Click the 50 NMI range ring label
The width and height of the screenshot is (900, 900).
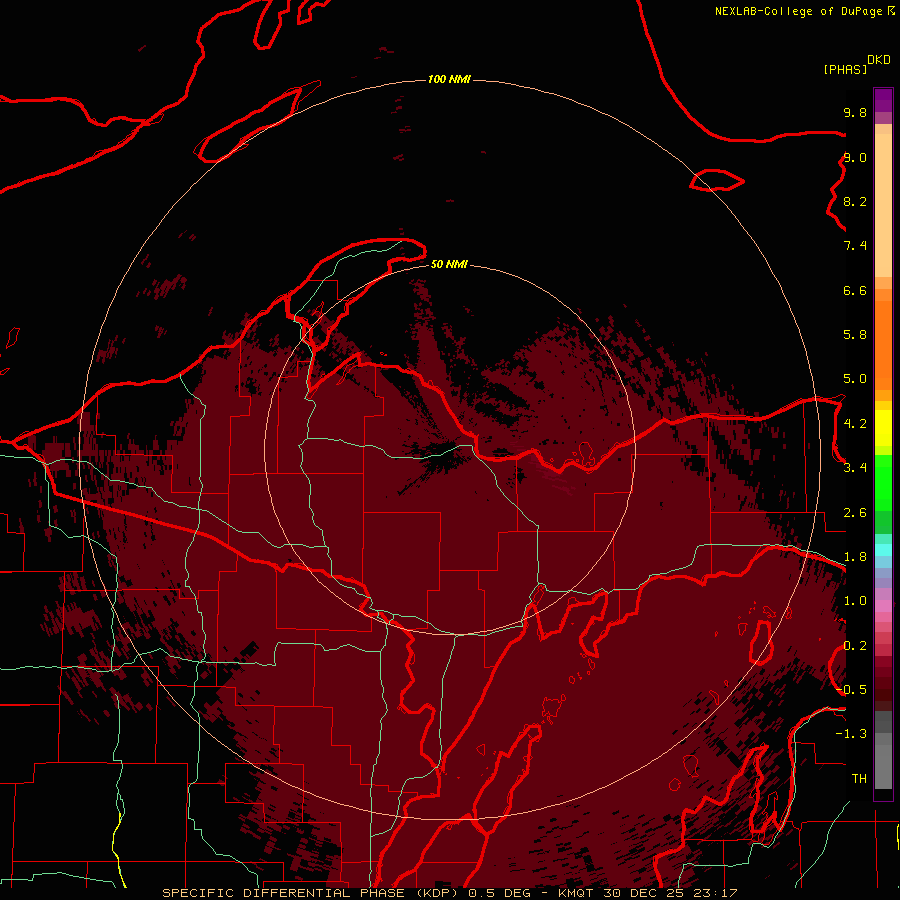449,264
